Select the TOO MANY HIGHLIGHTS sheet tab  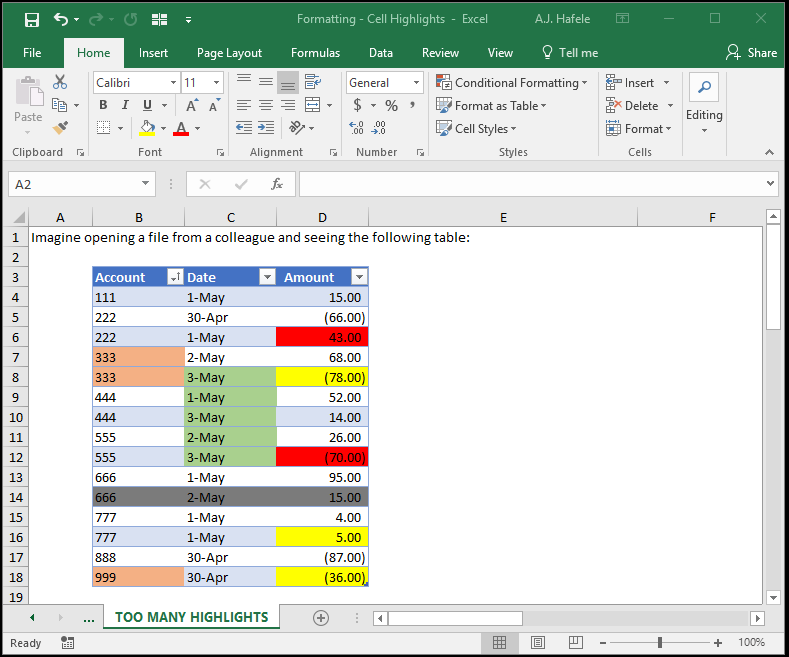point(192,617)
